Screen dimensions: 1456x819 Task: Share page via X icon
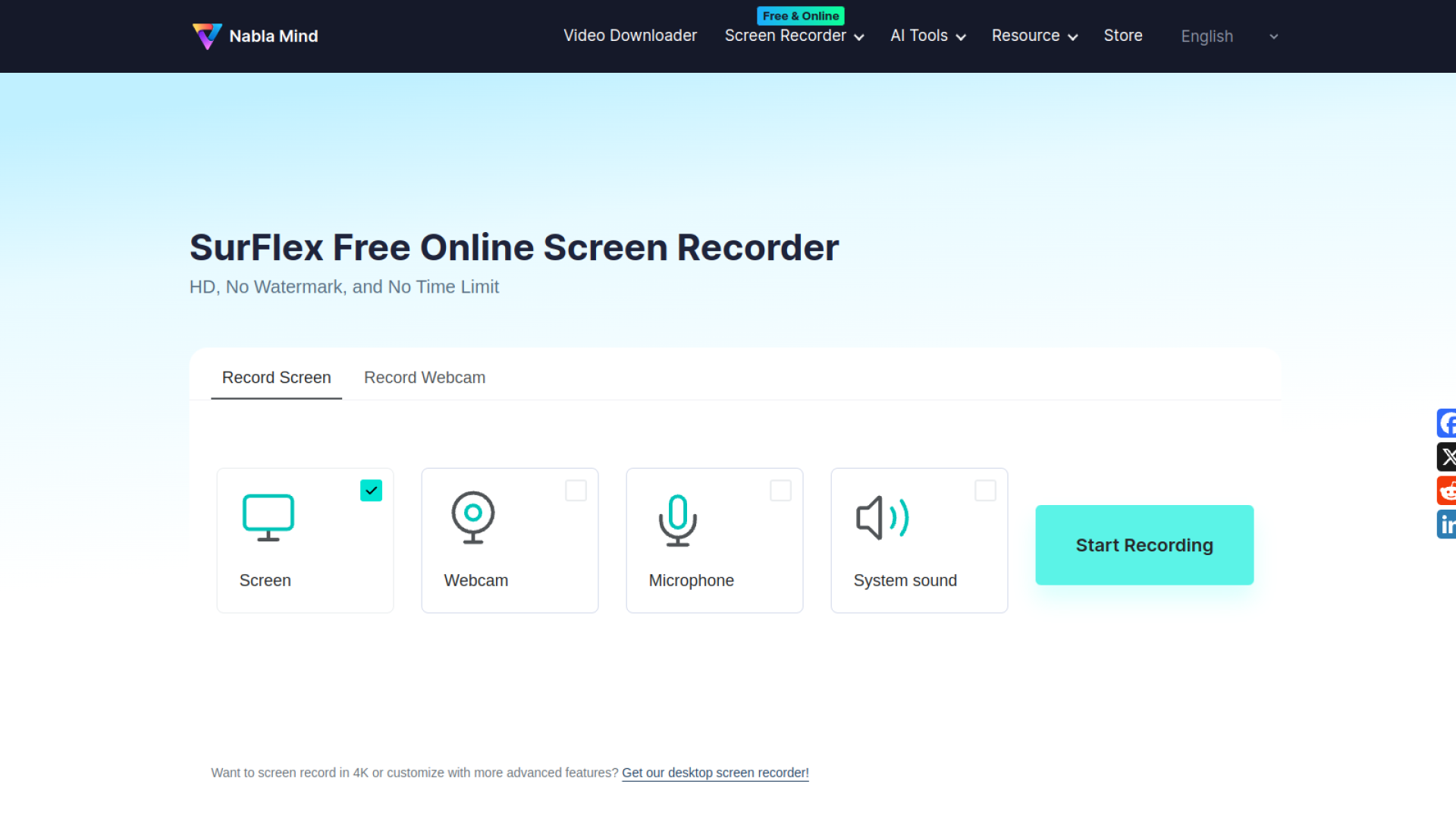click(1446, 457)
